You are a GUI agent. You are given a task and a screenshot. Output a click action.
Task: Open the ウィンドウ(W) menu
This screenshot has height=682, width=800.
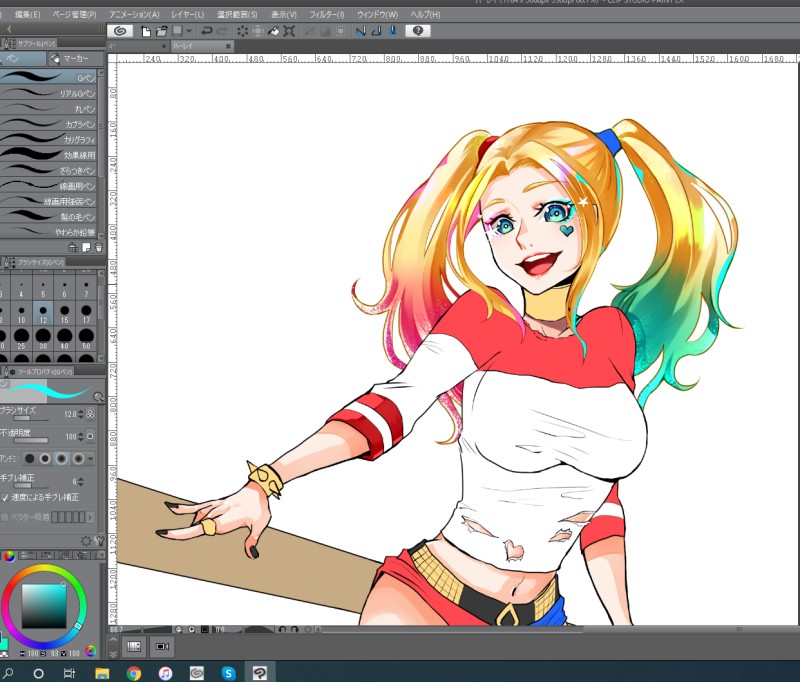coord(377,15)
